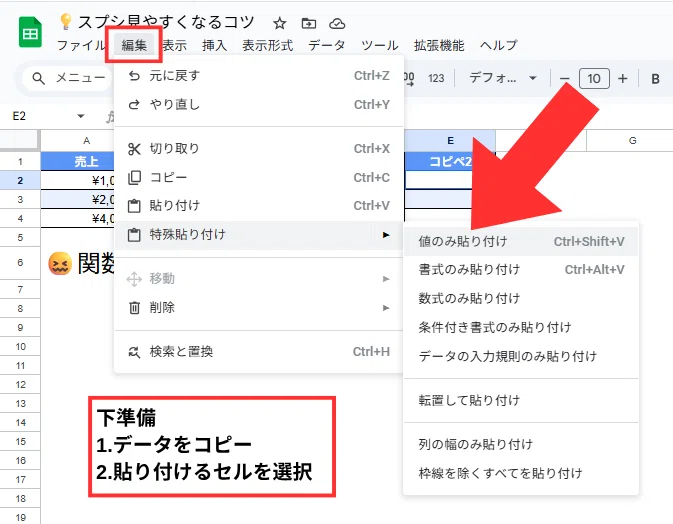Click the trash icon beside 削除
The image size is (673, 524).
coord(134,308)
